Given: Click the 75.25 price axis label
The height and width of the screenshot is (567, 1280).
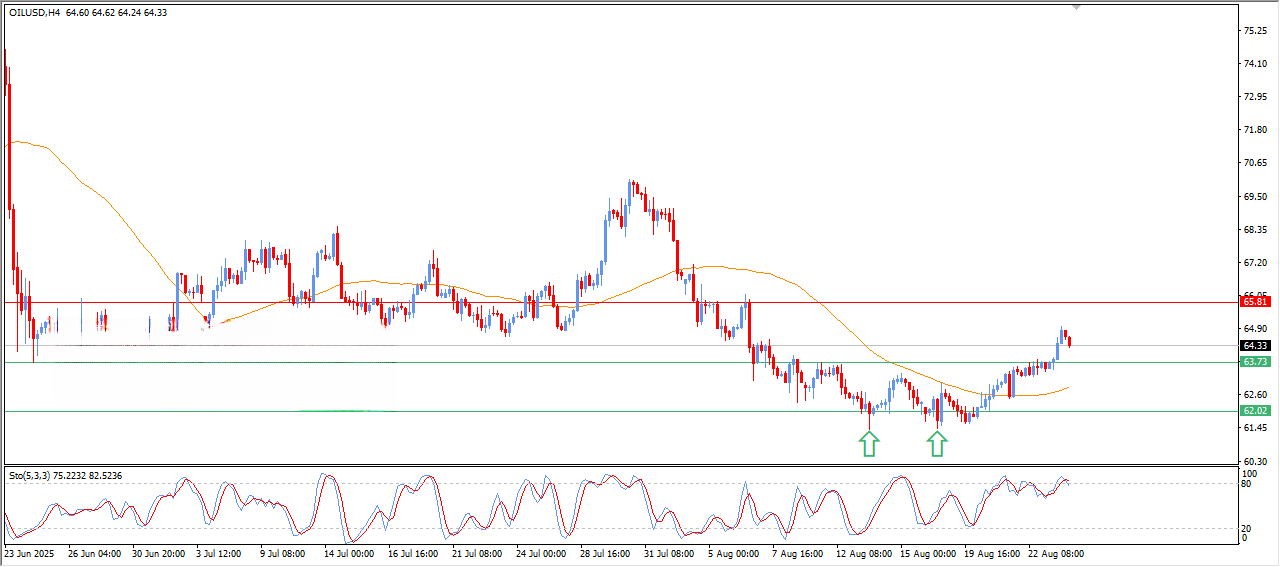Looking at the screenshot, I should coord(1255,31).
